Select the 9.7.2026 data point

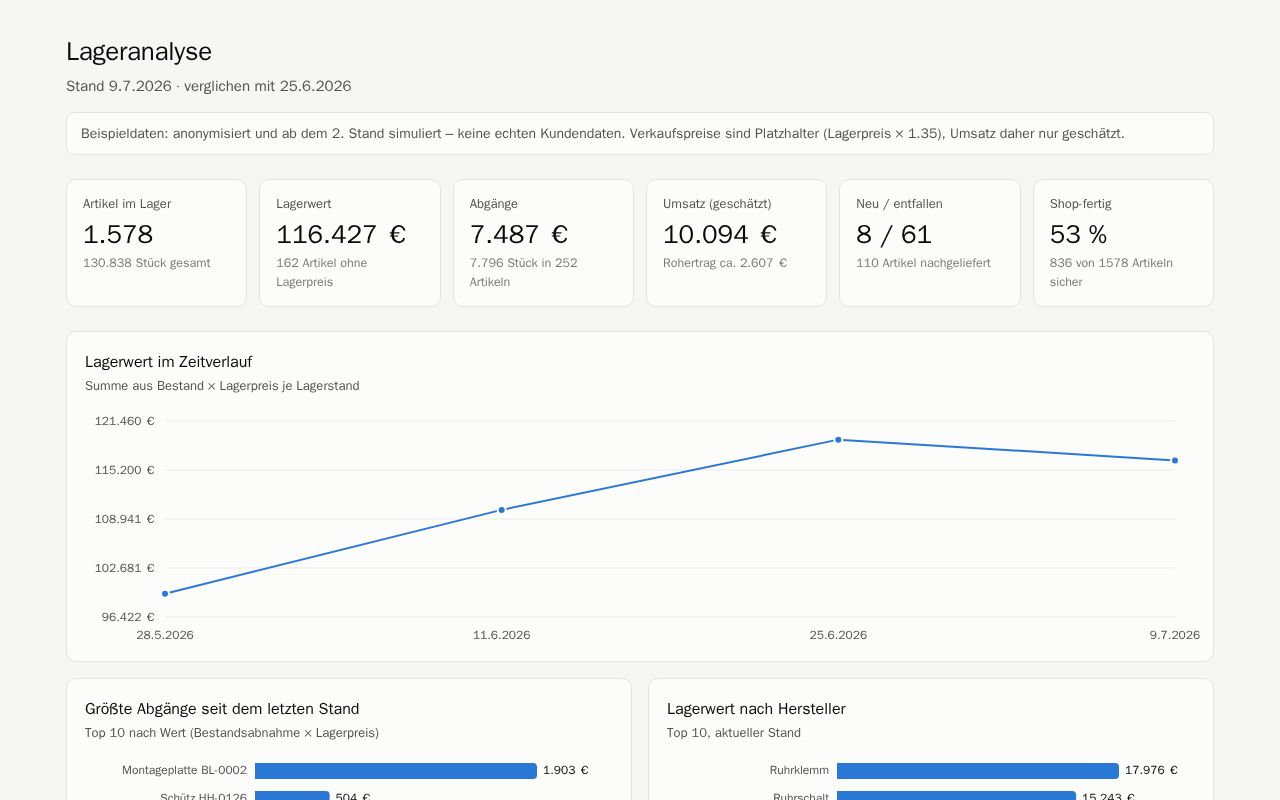point(1175,461)
